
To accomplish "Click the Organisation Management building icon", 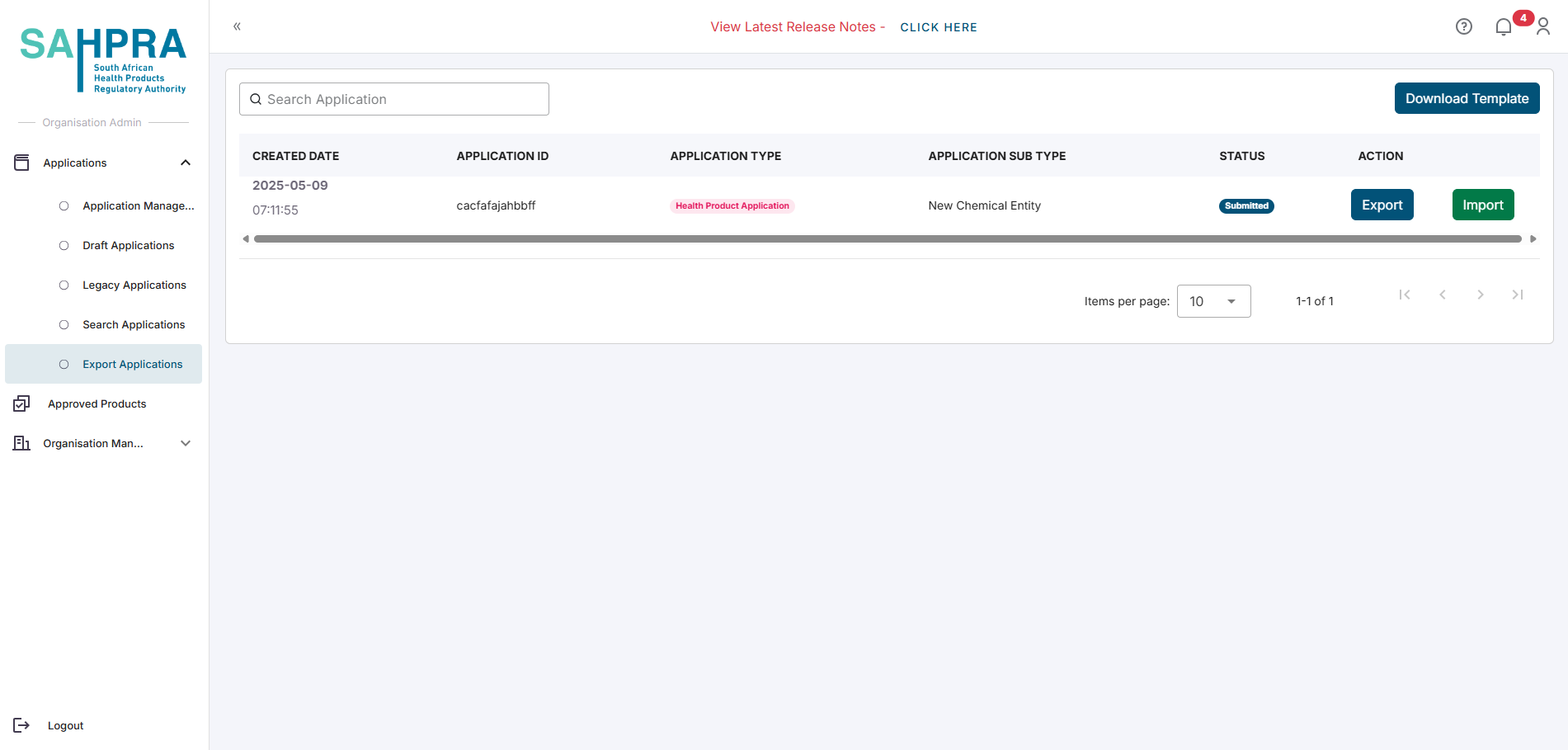I will [21, 443].
